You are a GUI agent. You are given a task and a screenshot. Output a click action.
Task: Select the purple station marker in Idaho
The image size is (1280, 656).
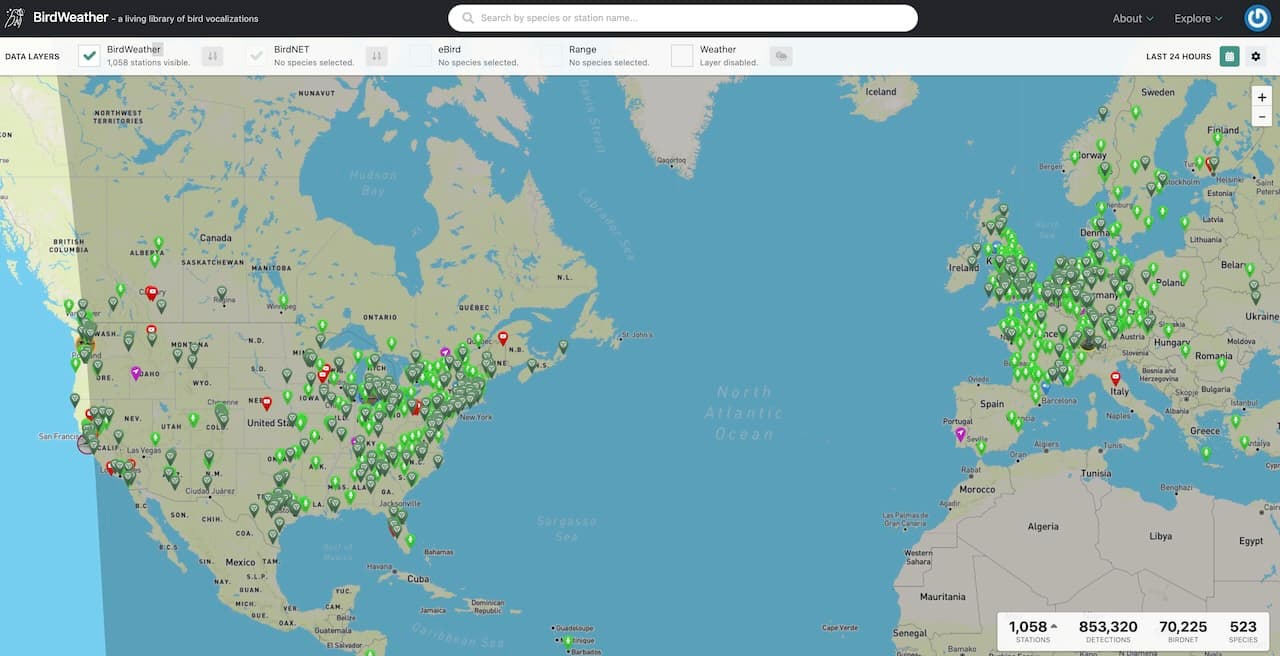coord(136,373)
